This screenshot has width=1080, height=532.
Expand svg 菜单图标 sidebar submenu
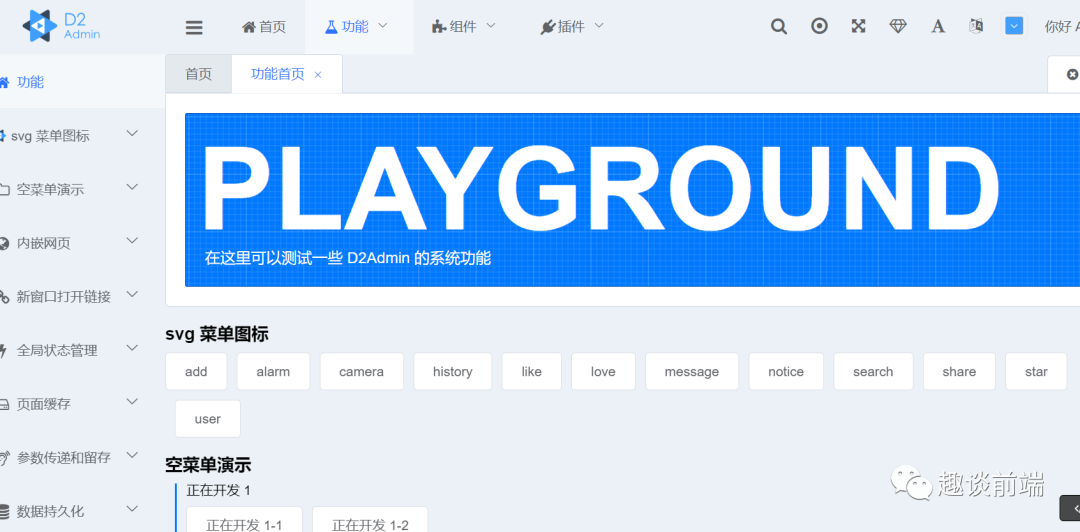(x=132, y=134)
